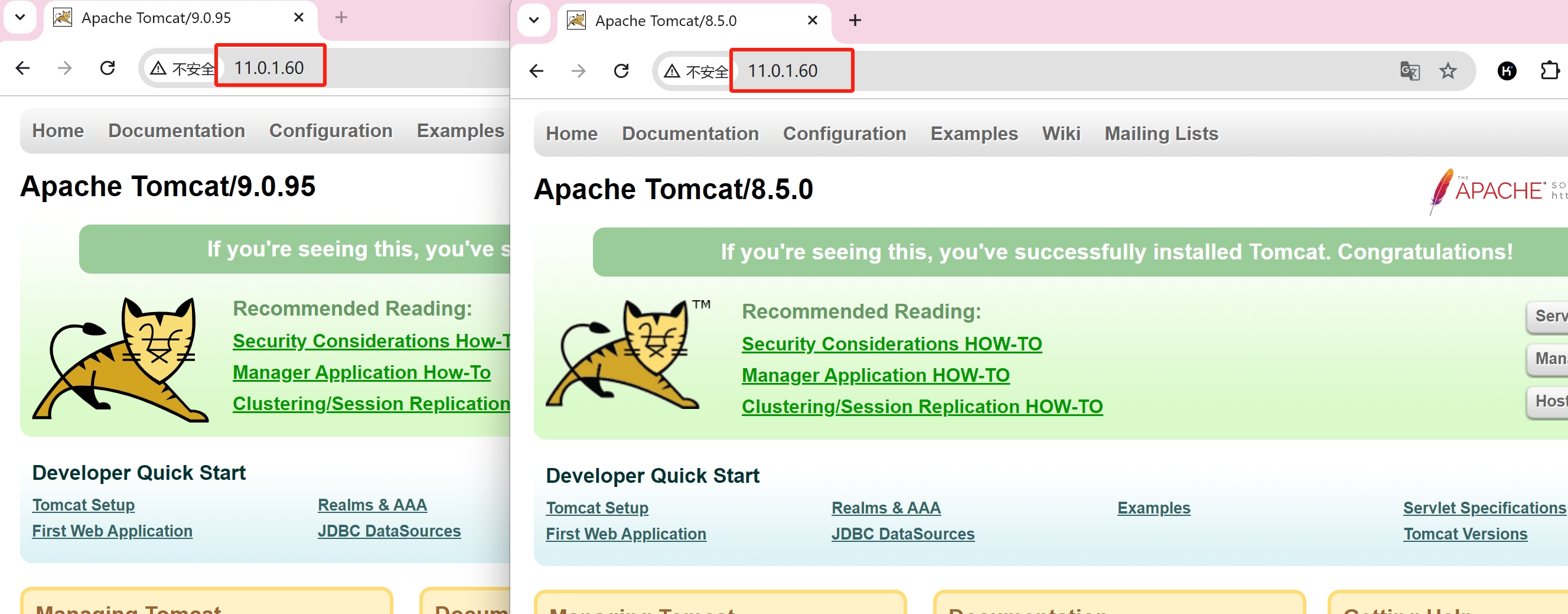Open Examples in the Tomcat 9.0.95 nav bar
Viewport: 1568px width, 614px height.
460,131
